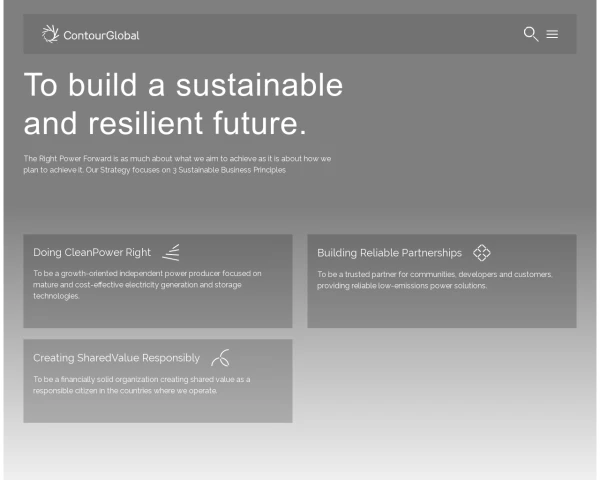Click the financially solid organization description
The height and width of the screenshot is (480, 600).
pyautogui.click(x=141, y=379)
